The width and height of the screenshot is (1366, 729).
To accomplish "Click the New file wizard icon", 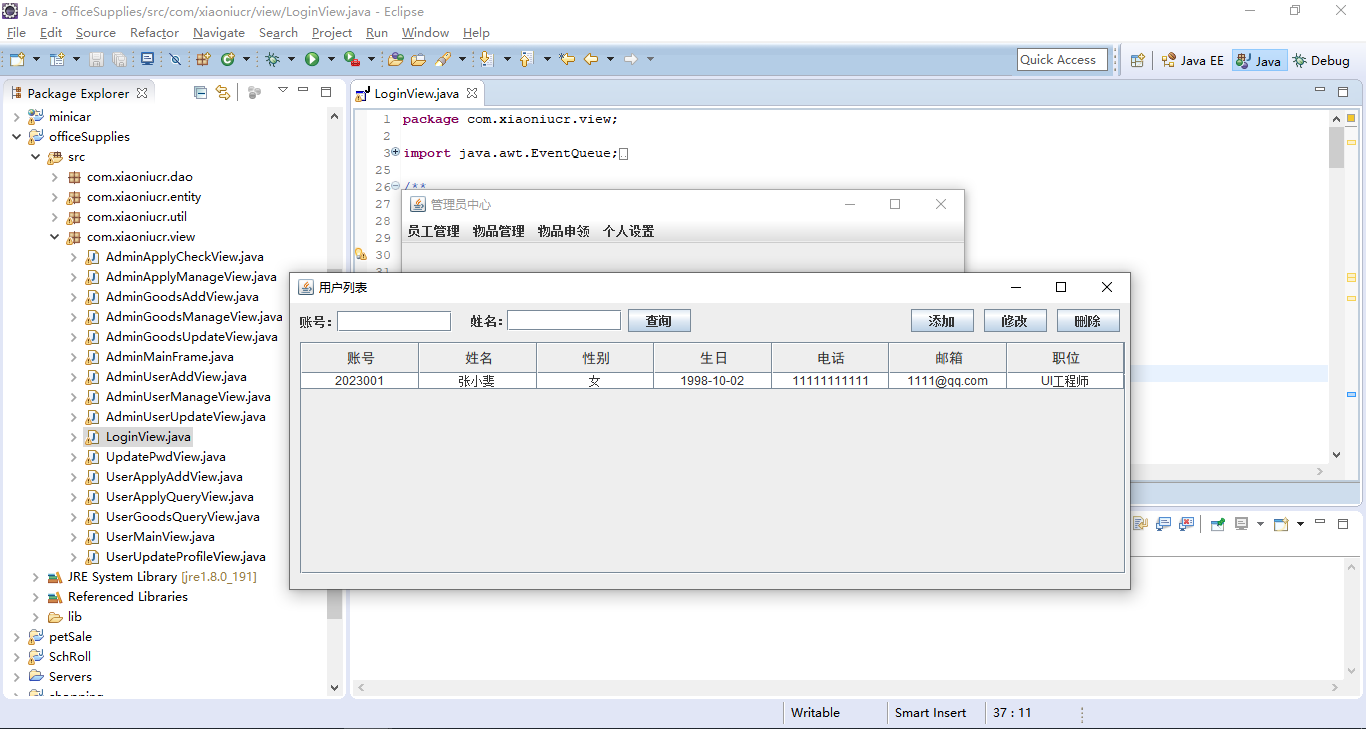I will click(17, 59).
